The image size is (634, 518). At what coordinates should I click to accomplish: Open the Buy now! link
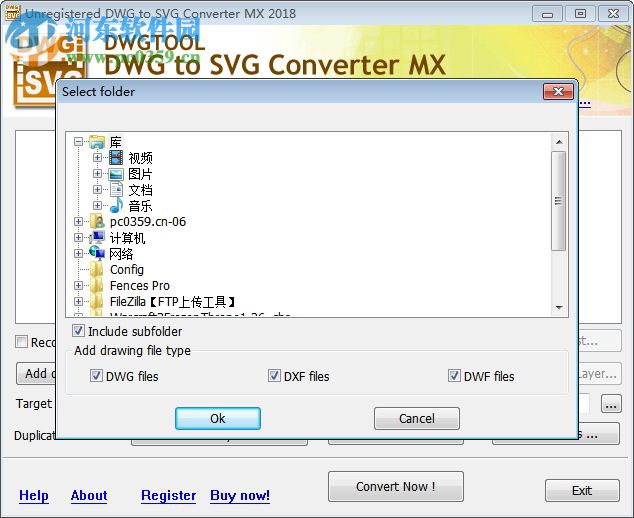coord(240,495)
